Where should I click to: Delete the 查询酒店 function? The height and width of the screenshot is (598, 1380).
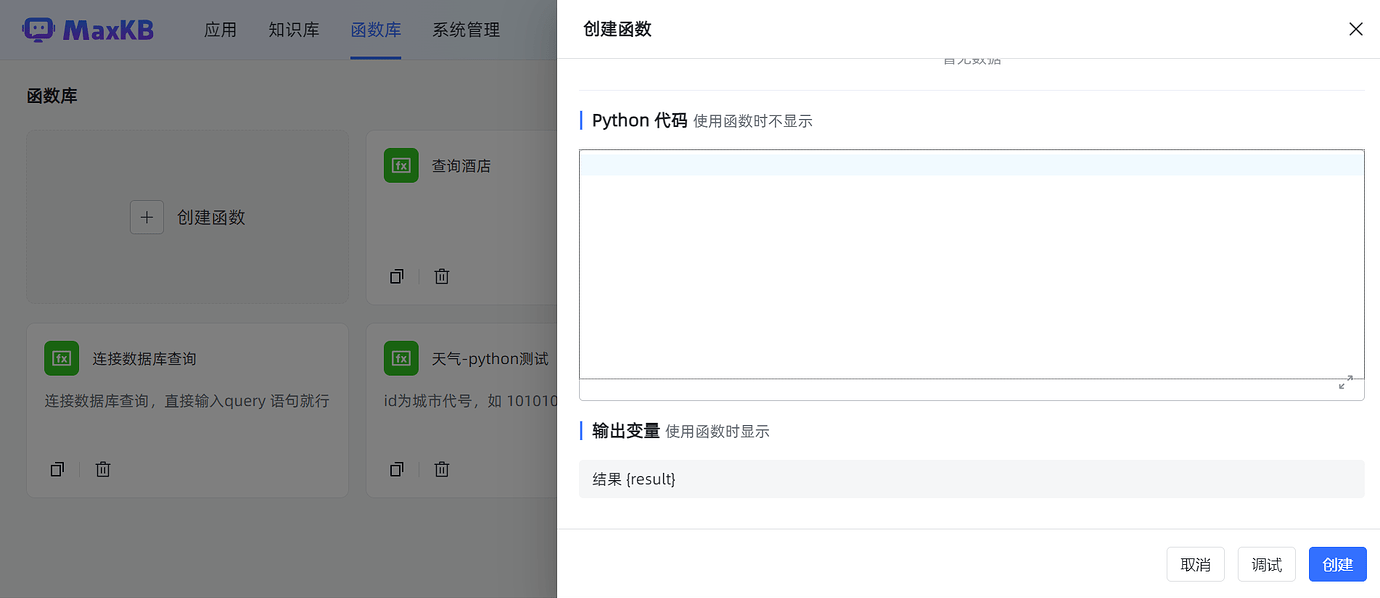pyautogui.click(x=442, y=276)
